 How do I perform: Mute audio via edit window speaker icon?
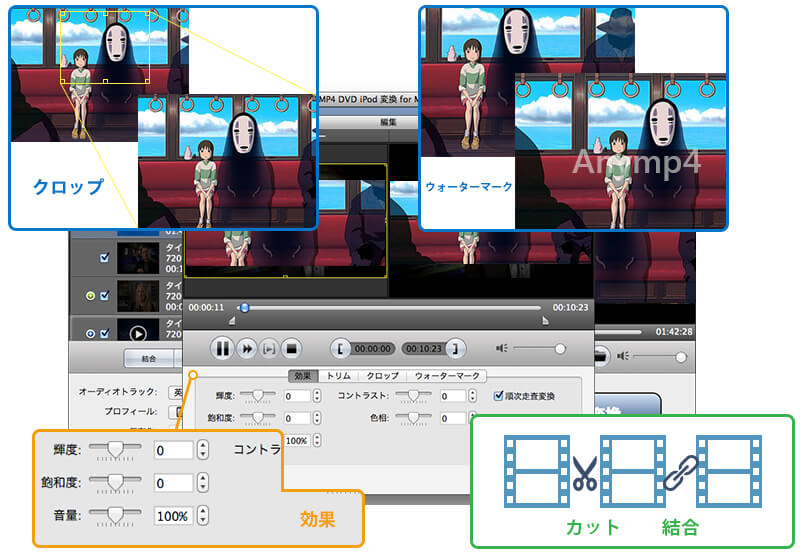point(501,349)
